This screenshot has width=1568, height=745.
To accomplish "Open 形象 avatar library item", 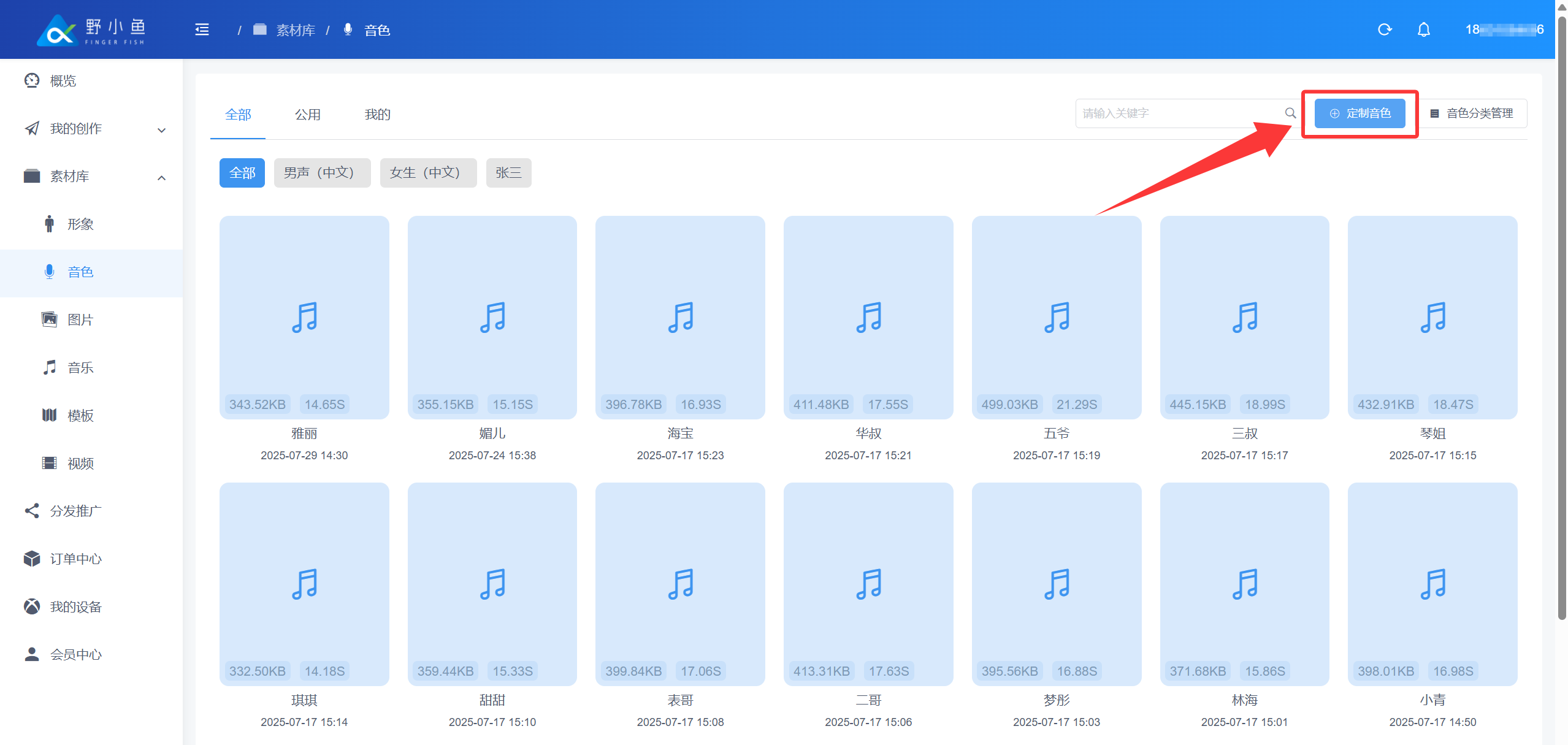I will pyautogui.click(x=80, y=224).
